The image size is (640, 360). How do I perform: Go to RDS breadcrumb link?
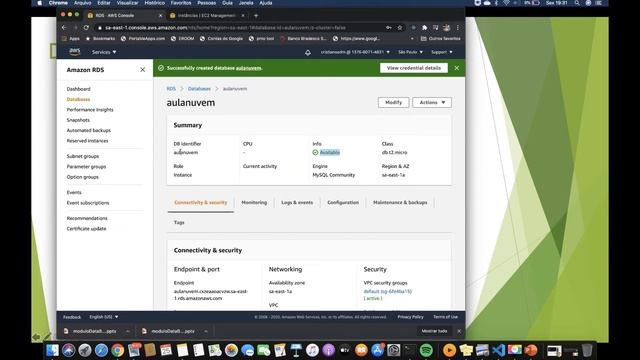[x=171, y=89]
